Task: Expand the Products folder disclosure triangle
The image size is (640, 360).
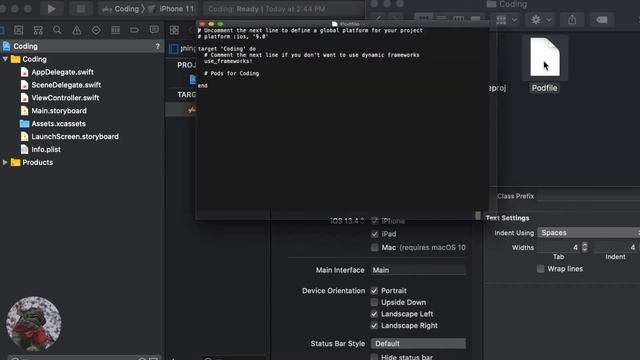Action: pyautogui.click(x=5, y=162)
